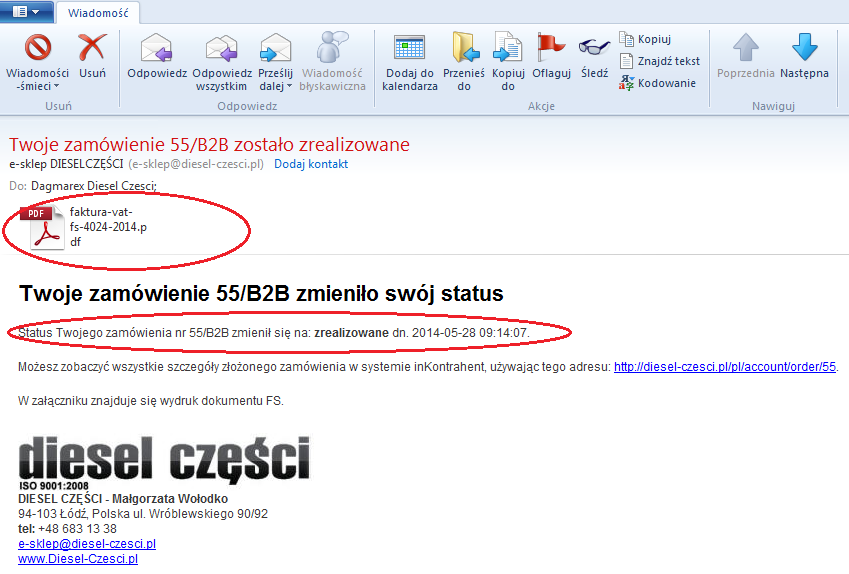Select the Wiadomość ribbon tab
Image resolution: width=849 pixels, height=574 pixels.
coord(98,13)
